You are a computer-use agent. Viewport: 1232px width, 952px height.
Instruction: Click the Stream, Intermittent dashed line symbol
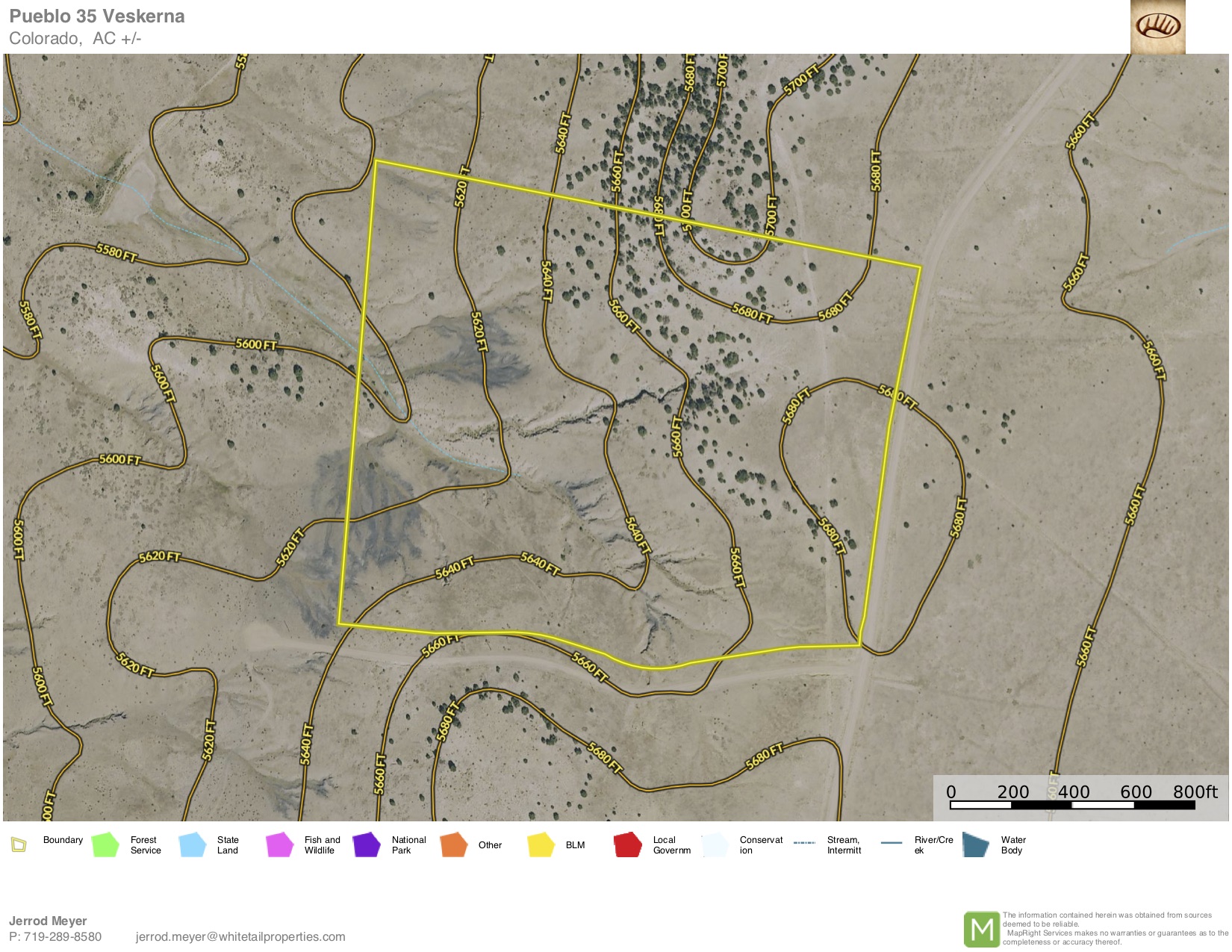click(804, 843)
